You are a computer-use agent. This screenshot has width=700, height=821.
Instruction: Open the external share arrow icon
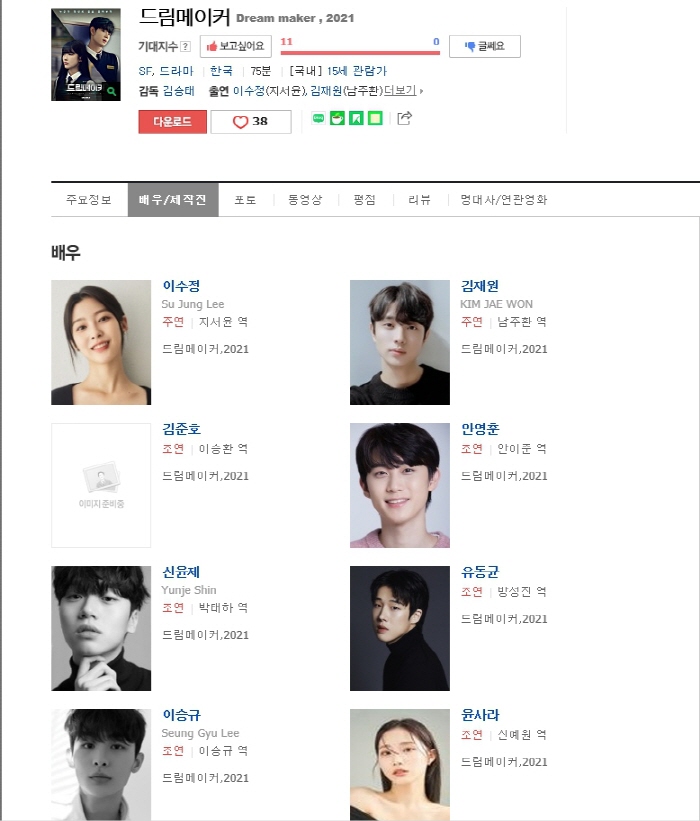404,118
